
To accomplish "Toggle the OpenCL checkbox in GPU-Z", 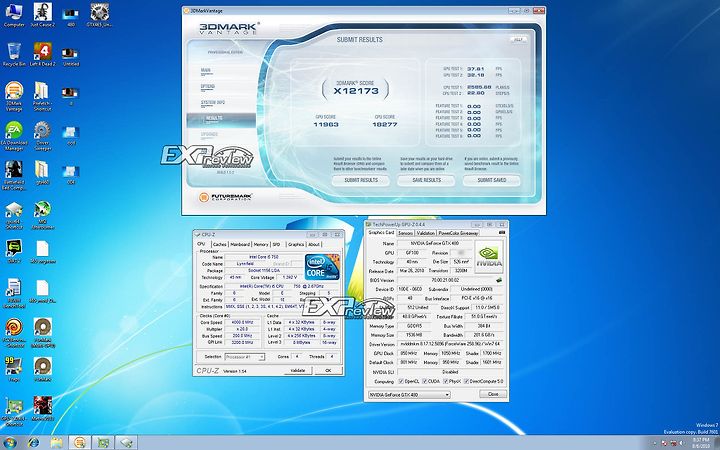I will coord(401,381).
